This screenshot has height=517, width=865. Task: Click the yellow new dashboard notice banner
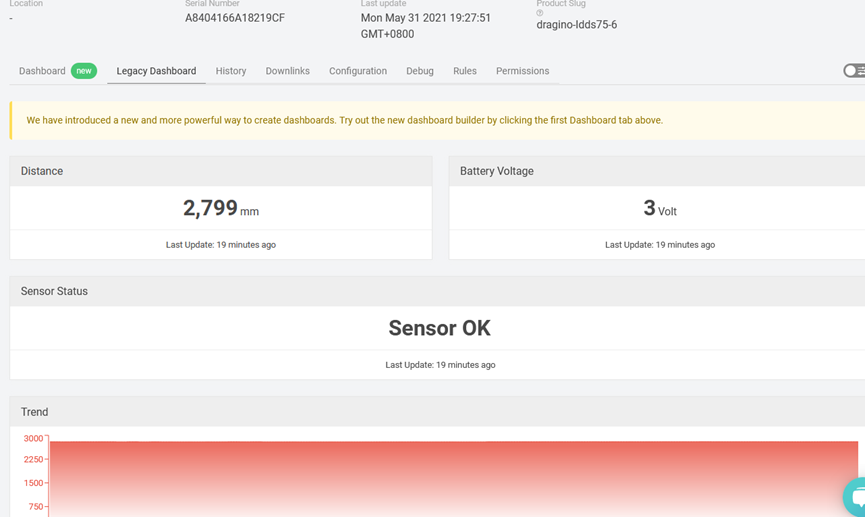tap(437, 120)
